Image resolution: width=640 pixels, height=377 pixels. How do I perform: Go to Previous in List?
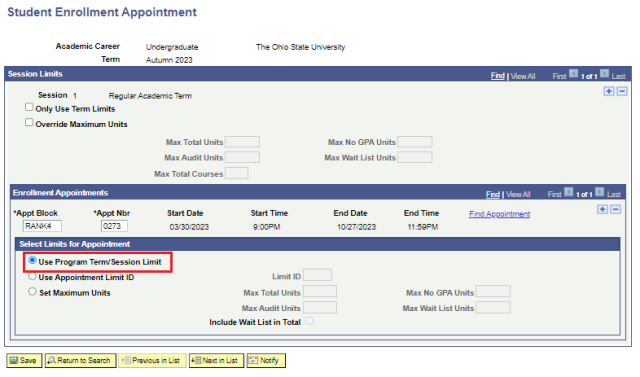tap(152, 361)
